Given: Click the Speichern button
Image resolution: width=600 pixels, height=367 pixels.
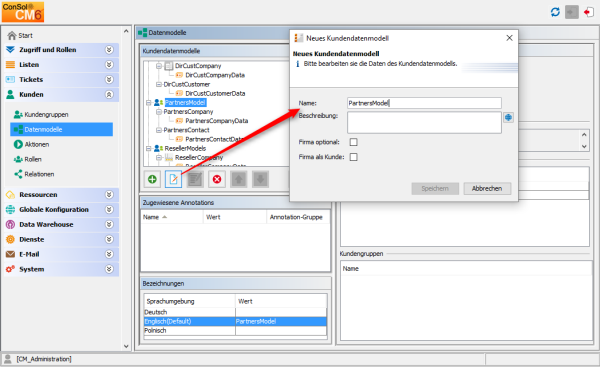Looking at the screenshot, I should [435, 188].
